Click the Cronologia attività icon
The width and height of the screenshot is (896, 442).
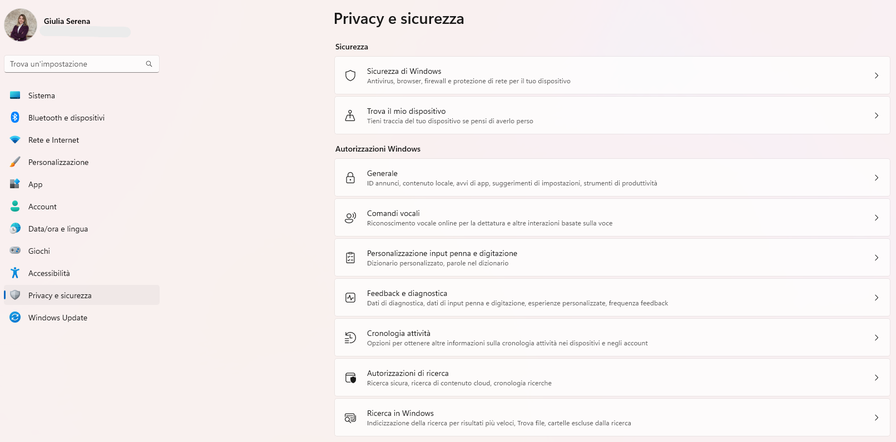(x=350, y=338)
